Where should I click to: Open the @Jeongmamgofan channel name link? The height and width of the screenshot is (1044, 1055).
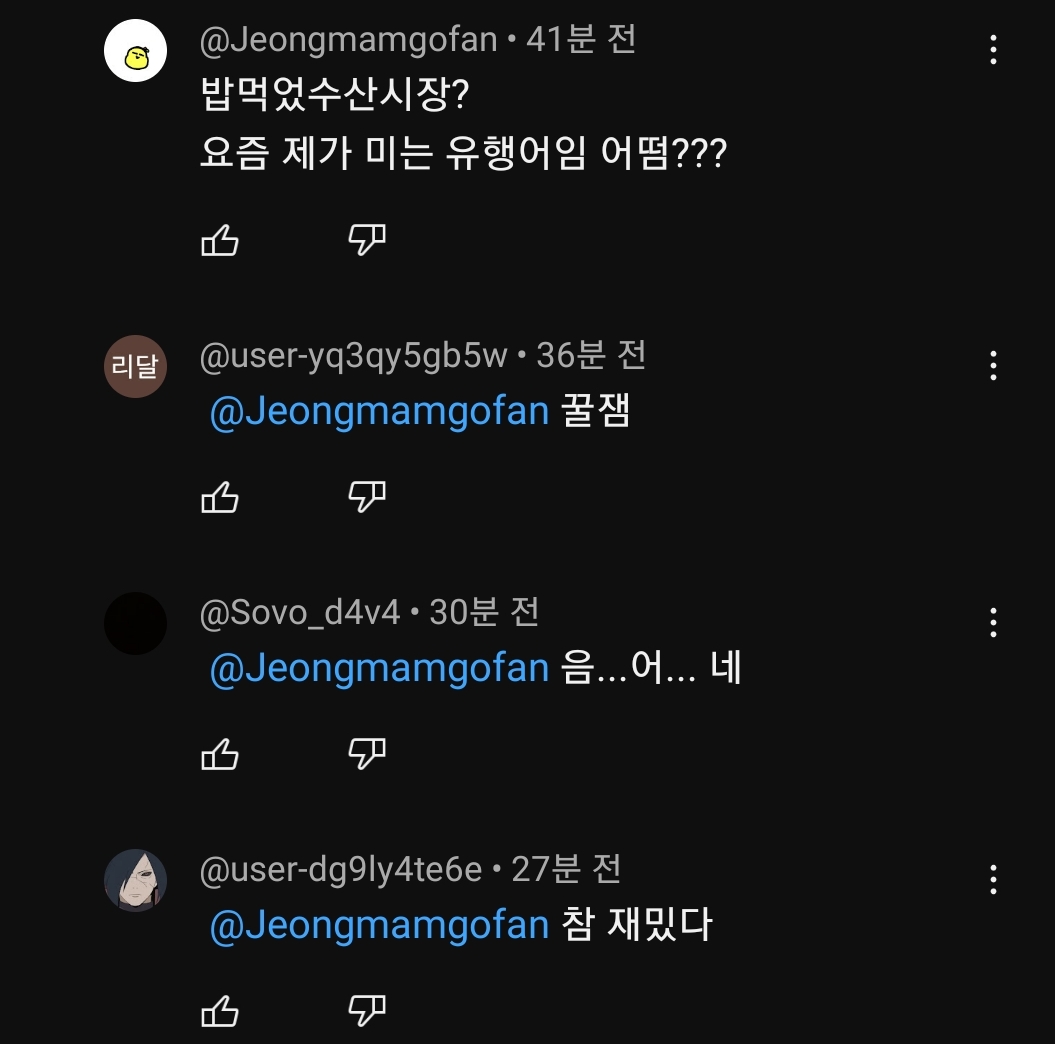[348, 40]
